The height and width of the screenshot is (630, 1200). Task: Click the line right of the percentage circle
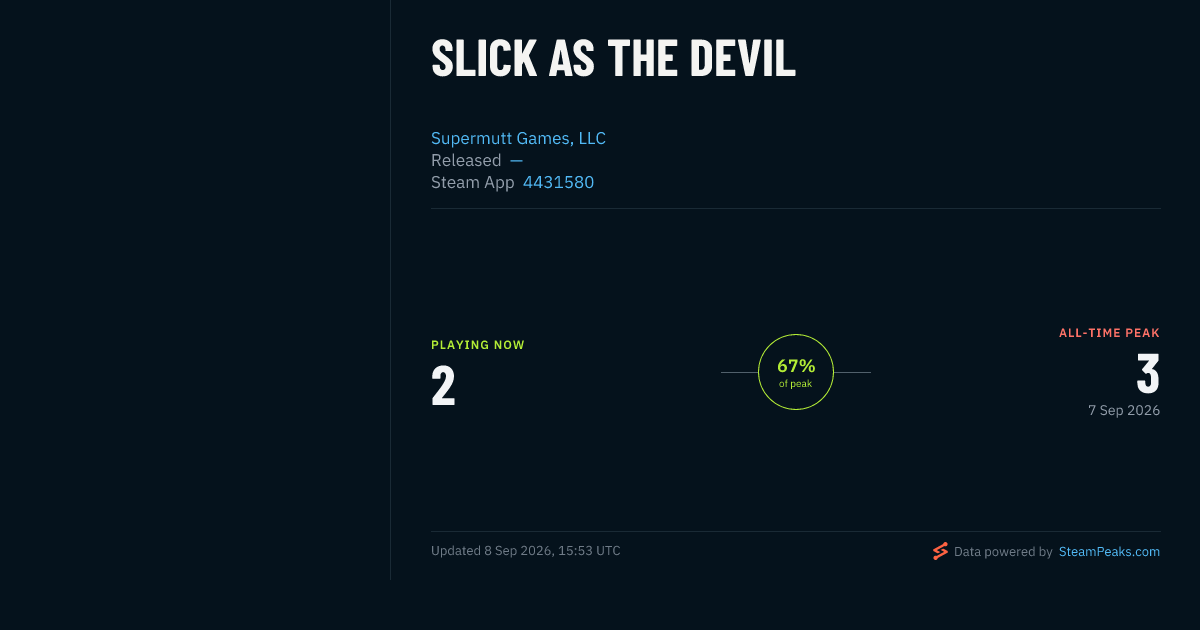point(852,372)
